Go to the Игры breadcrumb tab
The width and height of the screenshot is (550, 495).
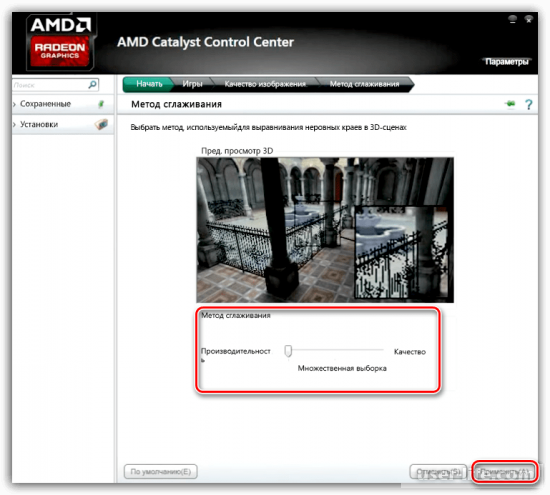click(192, 84)
